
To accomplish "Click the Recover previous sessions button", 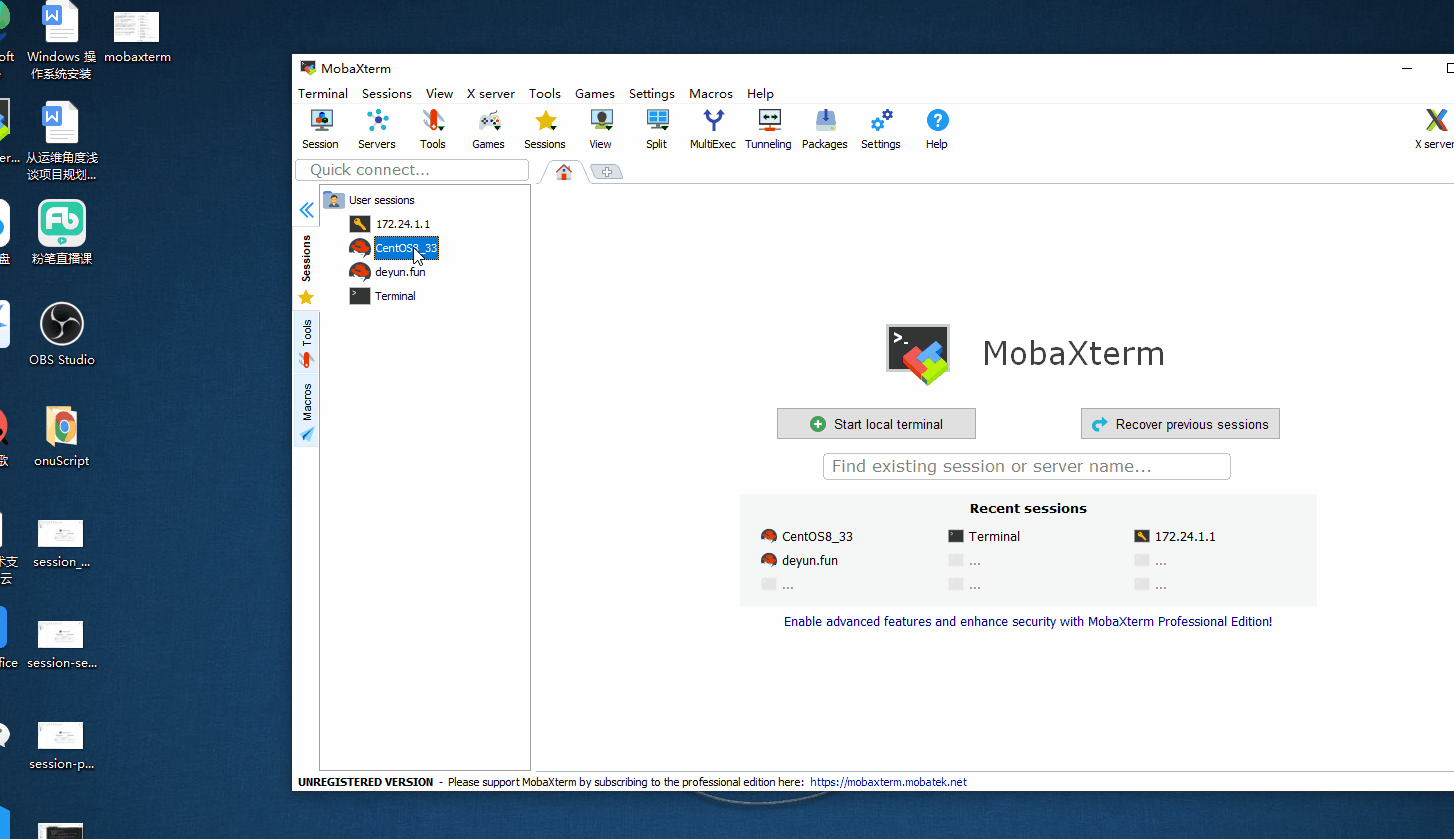I will pyautogui.click(x=1180, y=424).
